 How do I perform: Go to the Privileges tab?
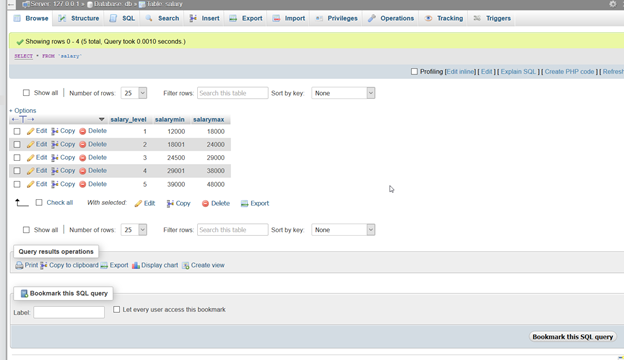point(337,18)
